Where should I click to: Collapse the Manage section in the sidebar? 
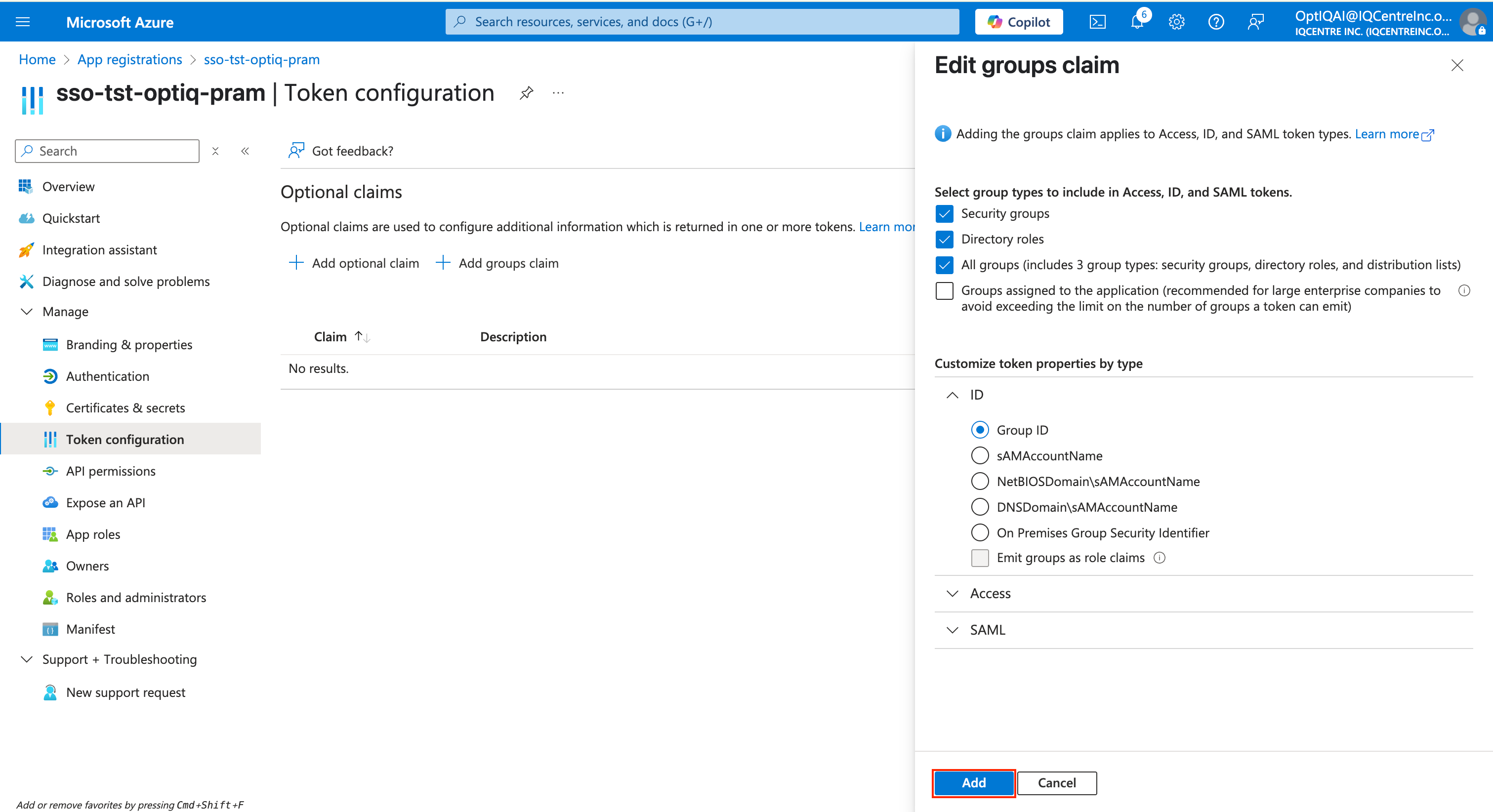27,312
